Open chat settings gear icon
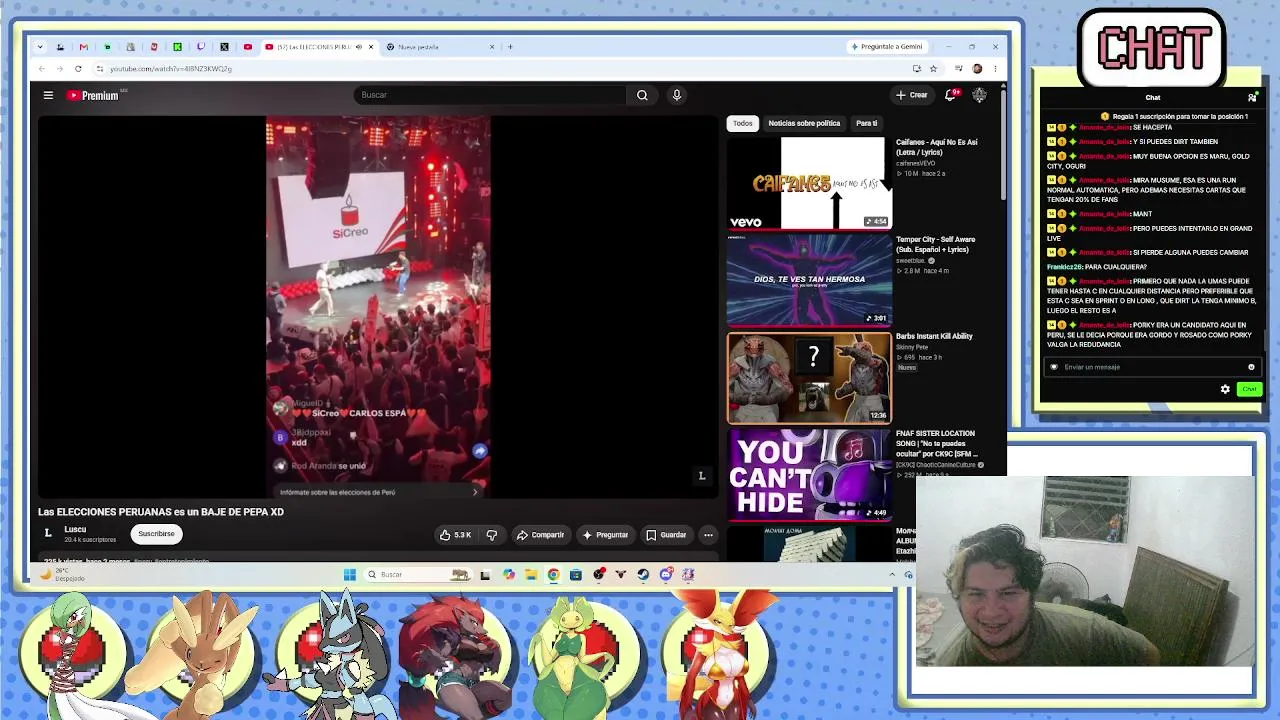Screen dimensions: 1280x720 (x=1225, y=389)
